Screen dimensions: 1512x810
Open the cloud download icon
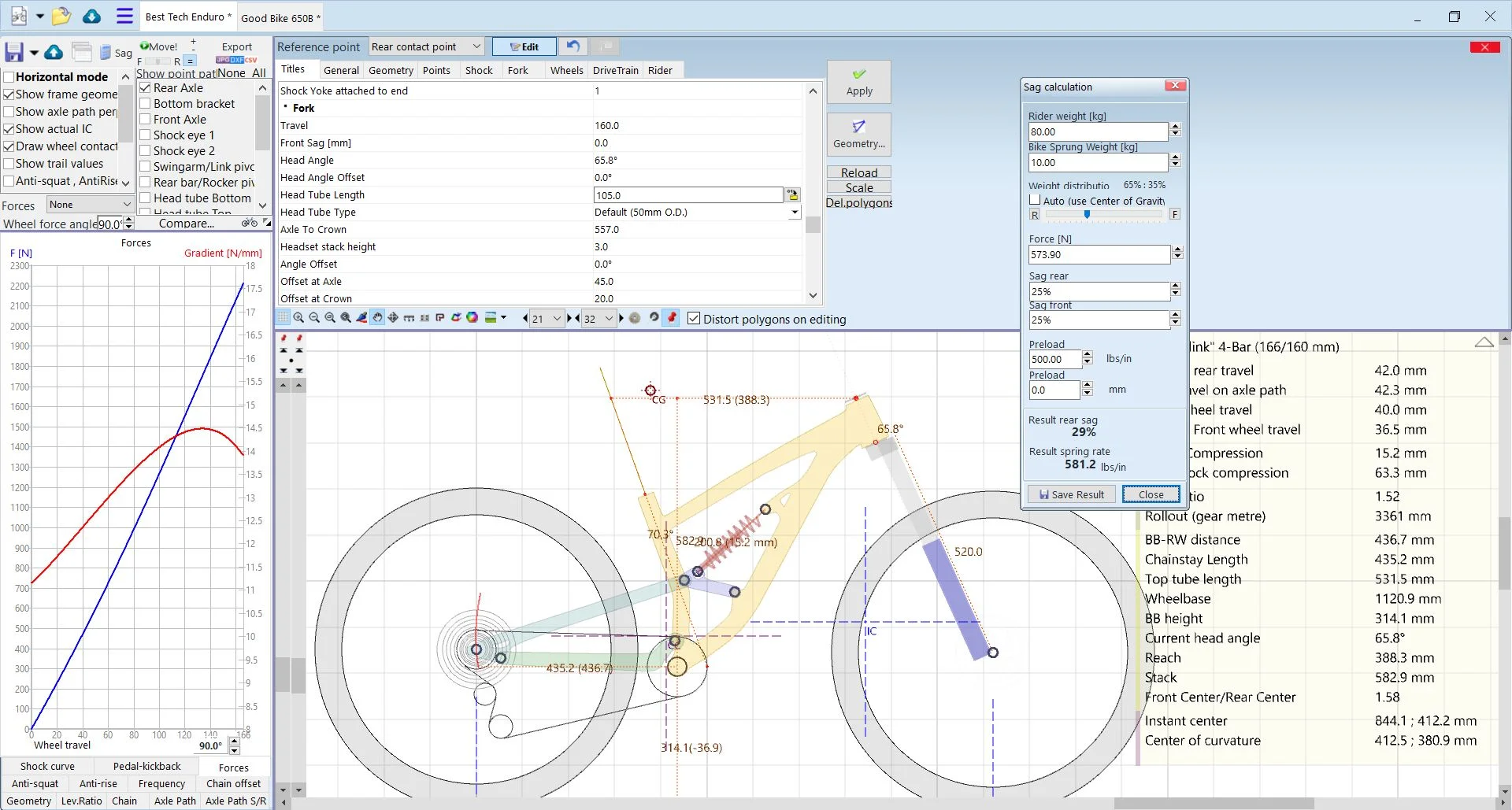coord(91,16)
